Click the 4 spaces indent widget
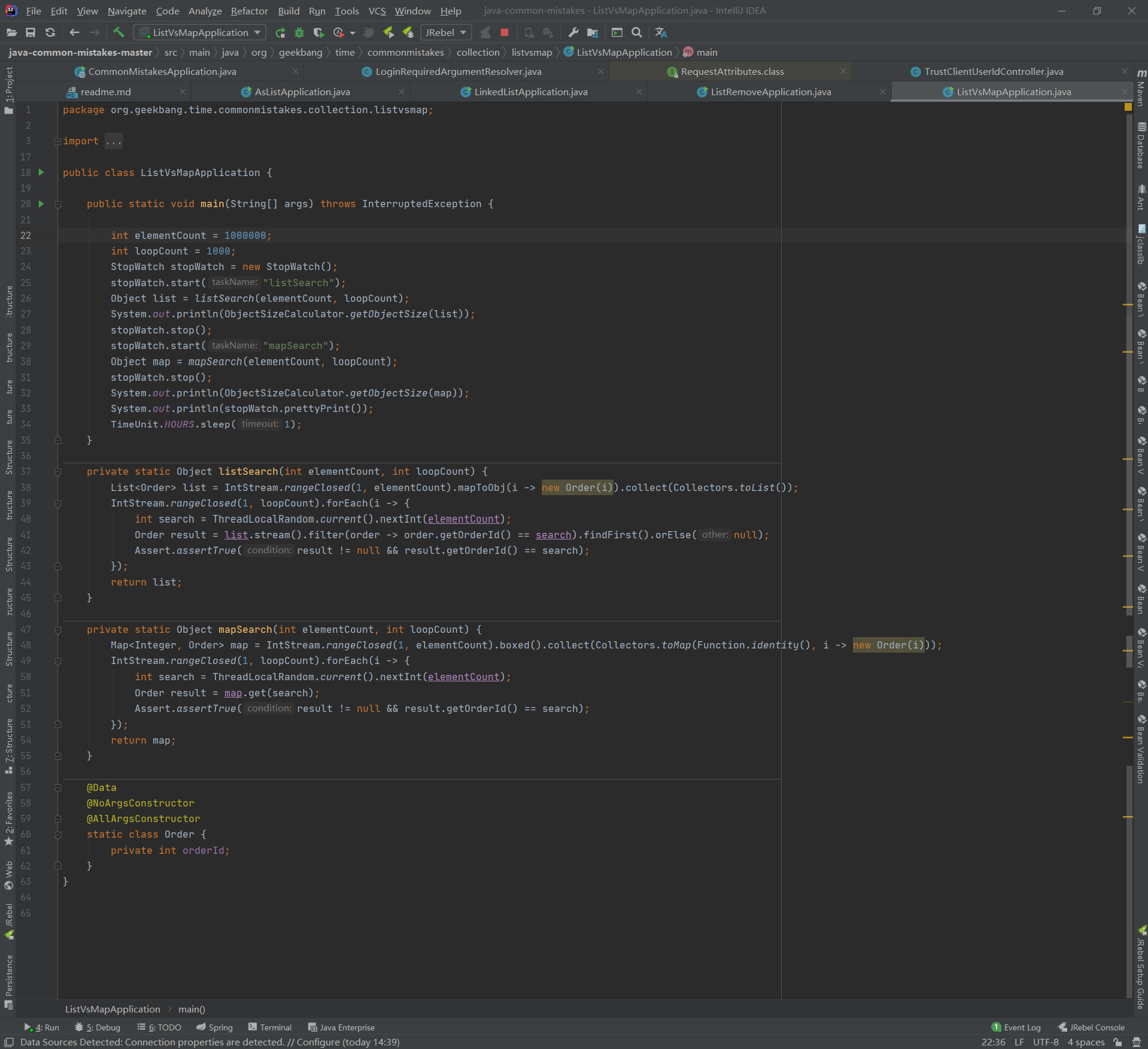The height and width of the screenshot is (1049, 1148). (1086, 1042)
